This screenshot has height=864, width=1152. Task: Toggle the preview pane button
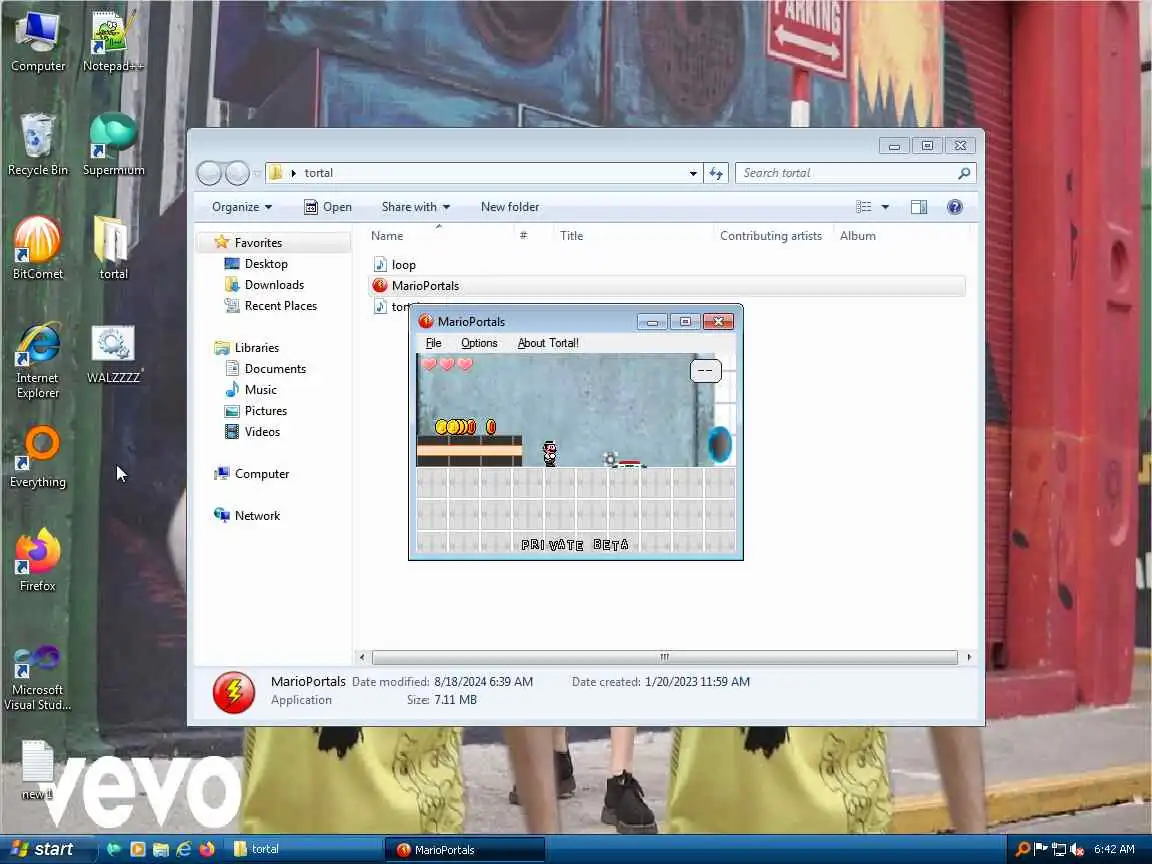(x=918, y=207)
